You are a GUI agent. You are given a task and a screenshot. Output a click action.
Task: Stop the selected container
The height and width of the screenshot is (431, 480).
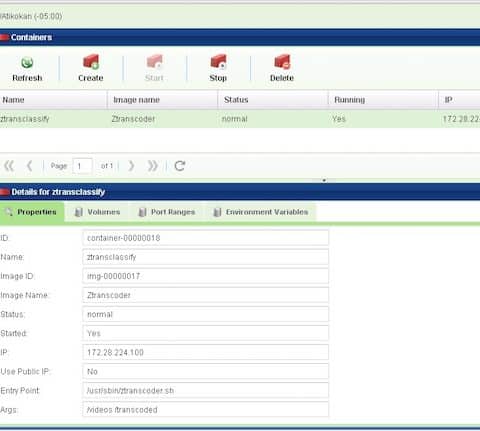(218, 69)
